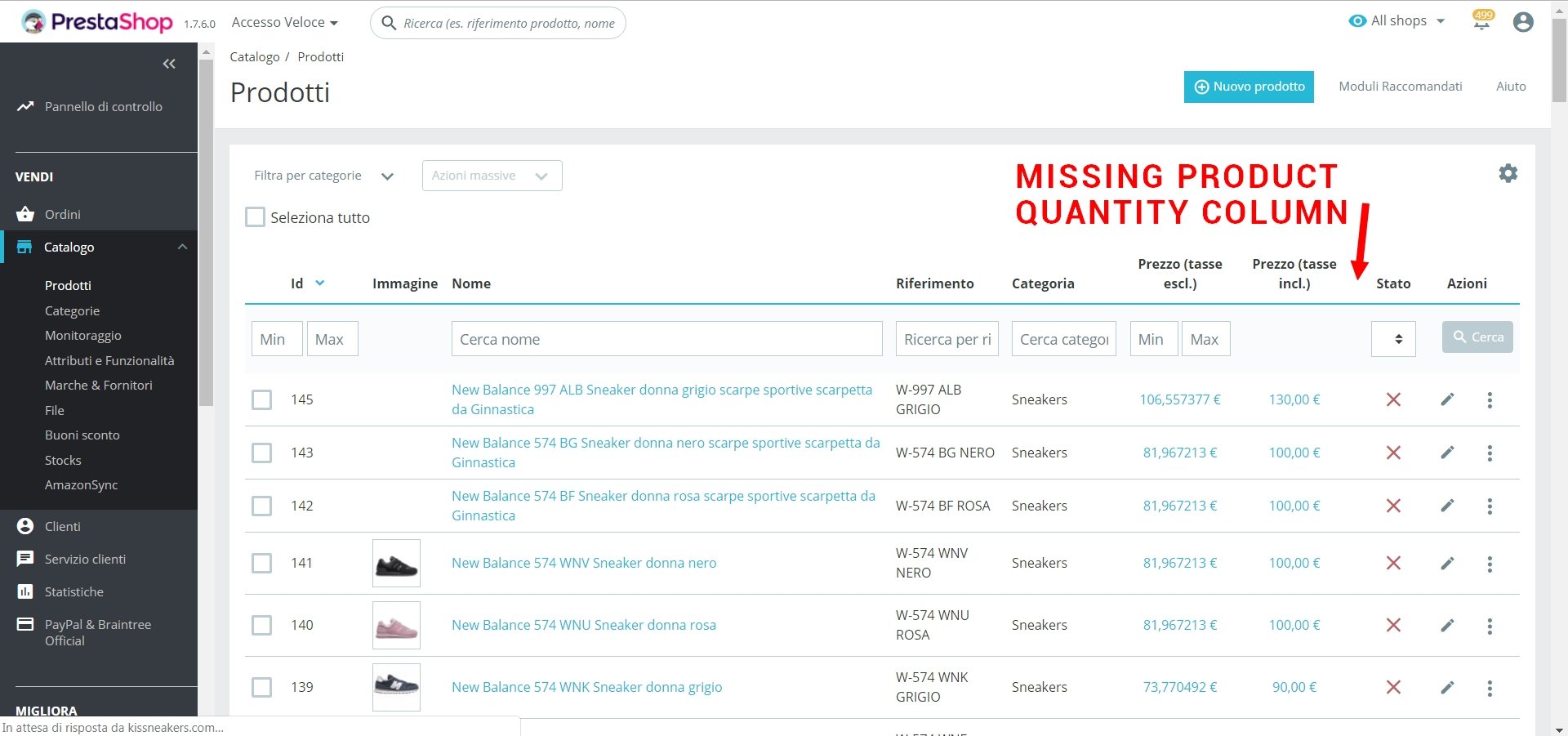Select checkbox for product 140
Viewport: 1568px width, 736px height.
[261, 625]
